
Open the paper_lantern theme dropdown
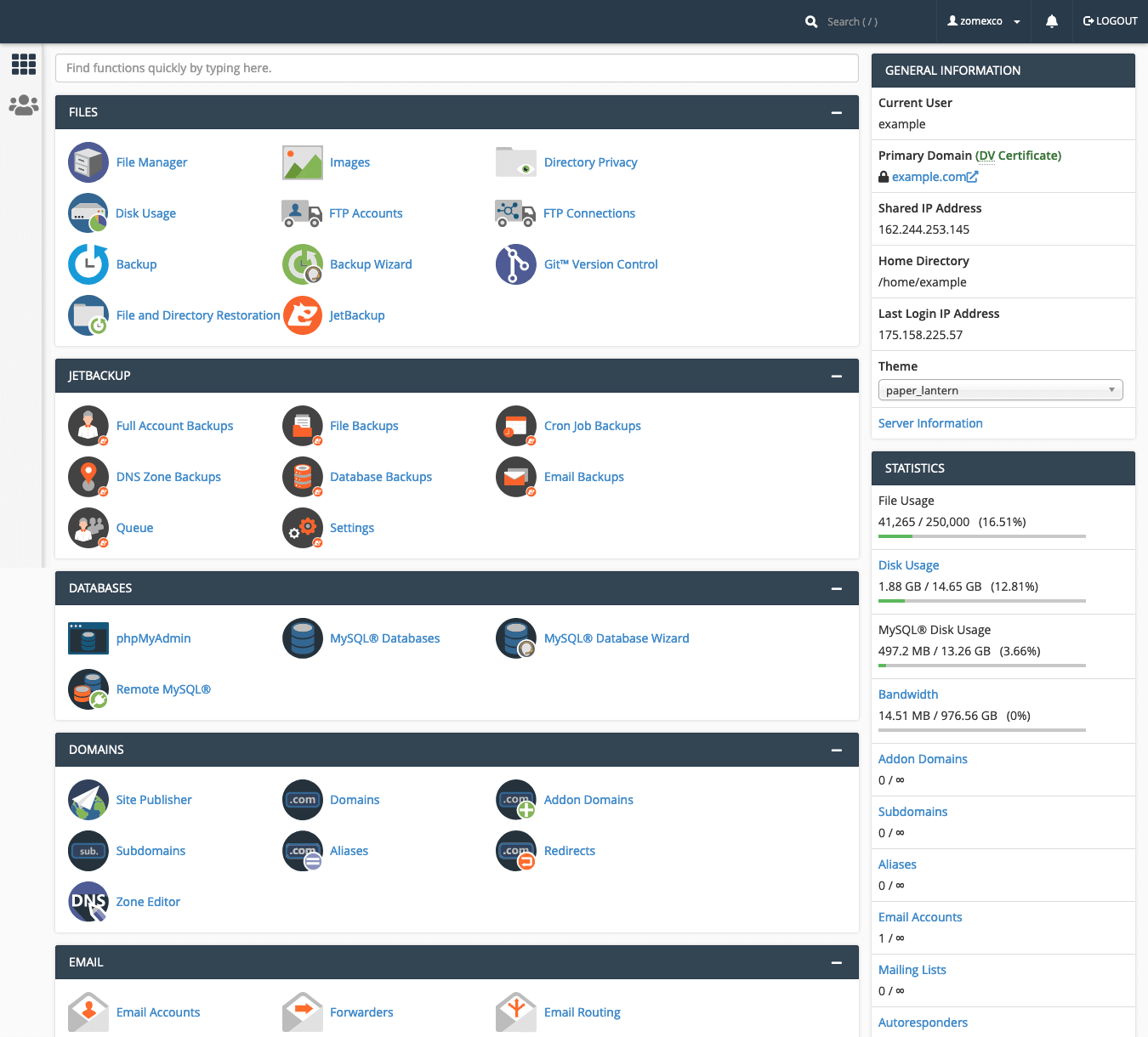[1000, 389]
